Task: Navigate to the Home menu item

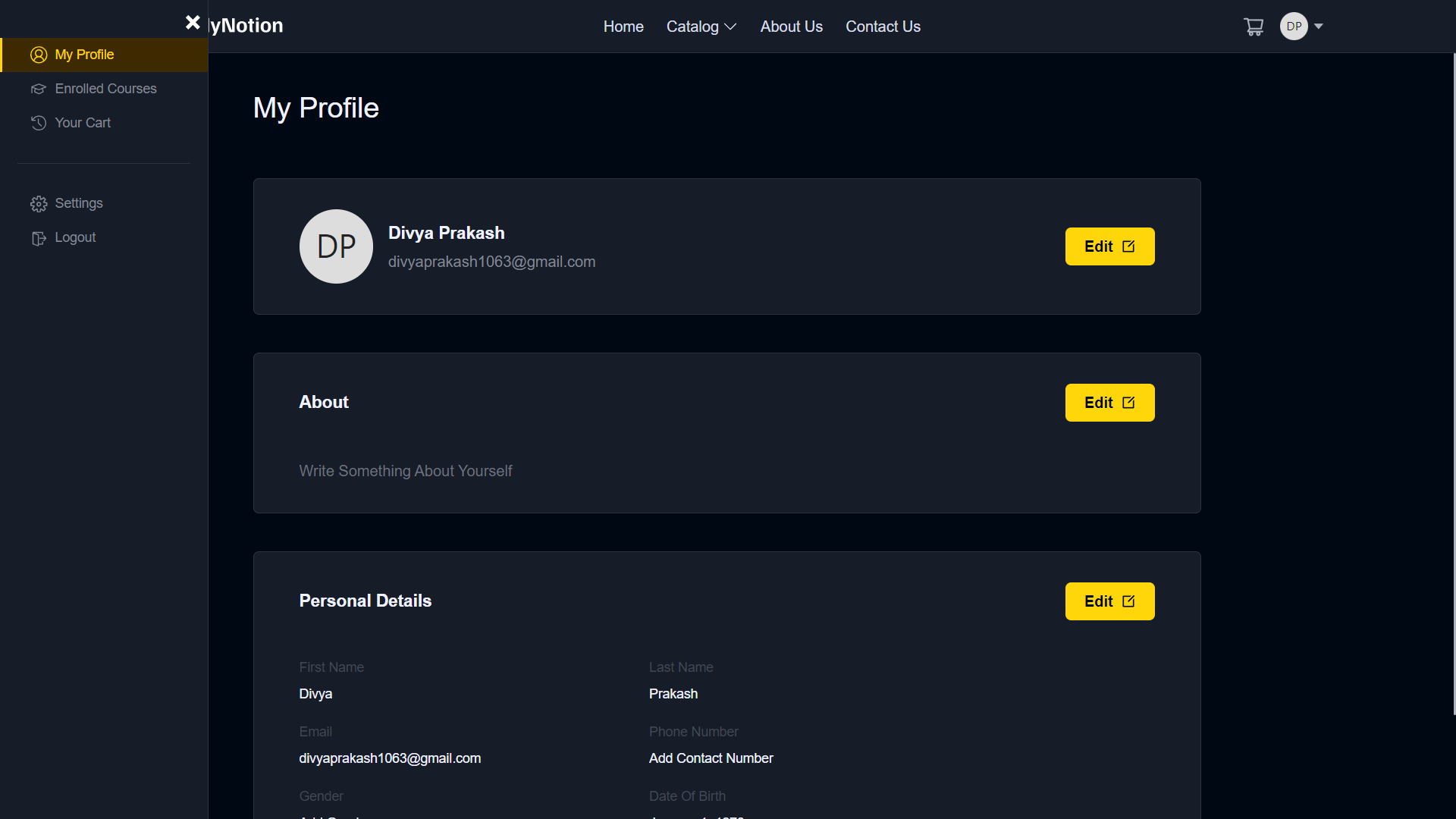Action: pos(623,26)
